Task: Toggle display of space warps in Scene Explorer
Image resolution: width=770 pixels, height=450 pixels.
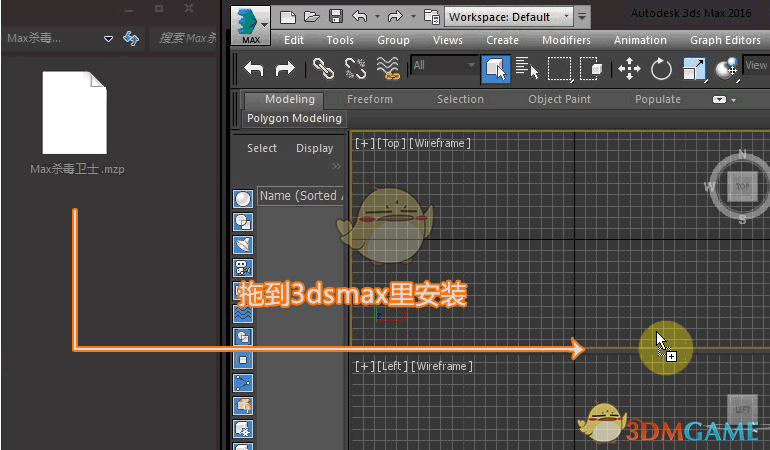Action: click(243, 313)
